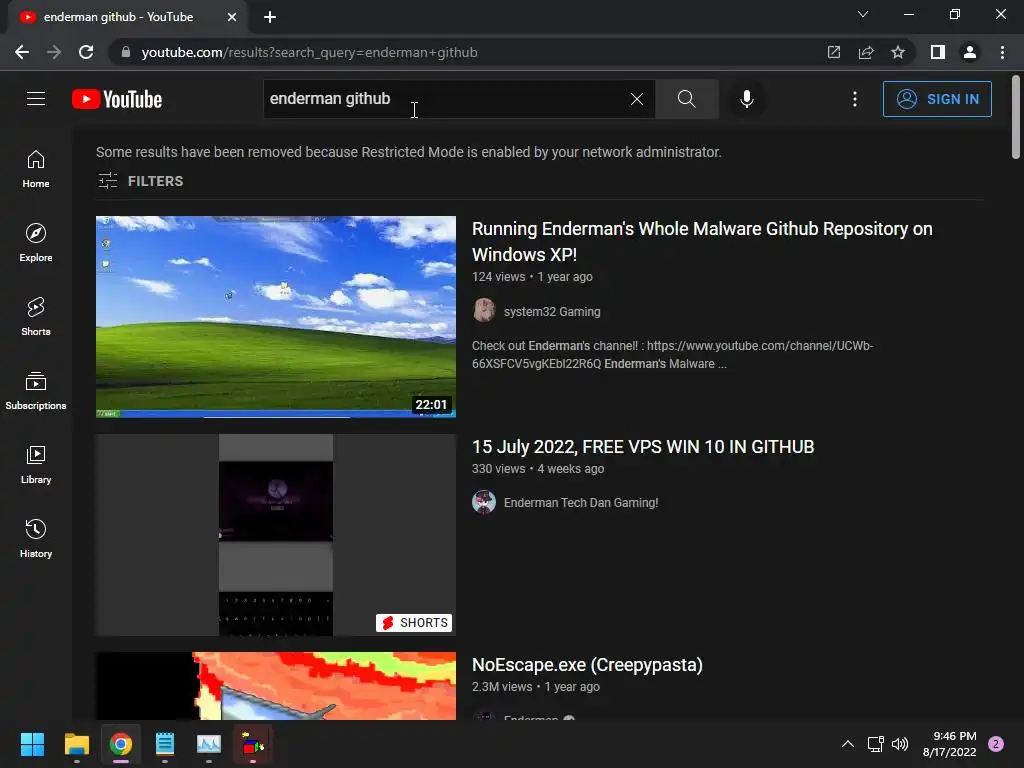The height and width of the screenshot is (768, 1024).
Task: Open YouTube settings three-dot menu
Action: point(855,99)
